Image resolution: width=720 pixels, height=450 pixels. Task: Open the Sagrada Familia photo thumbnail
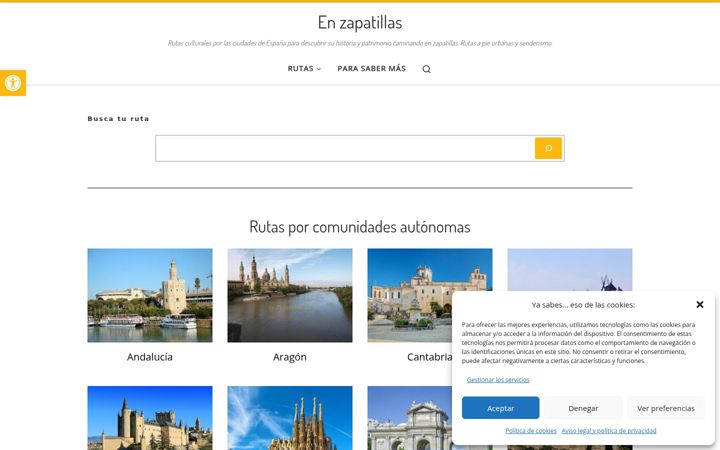290,418
